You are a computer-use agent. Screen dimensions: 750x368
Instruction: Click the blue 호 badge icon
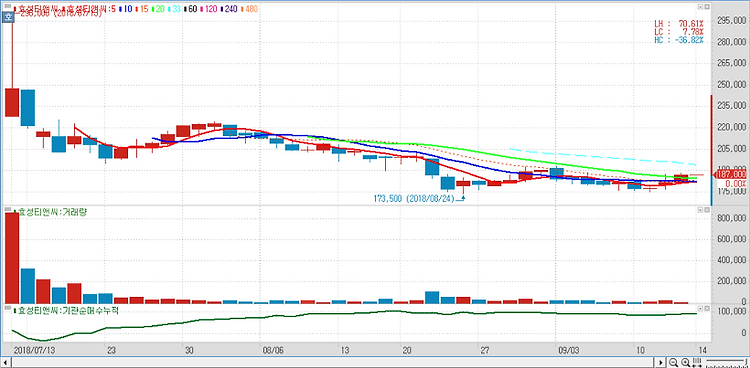(7, 17)
